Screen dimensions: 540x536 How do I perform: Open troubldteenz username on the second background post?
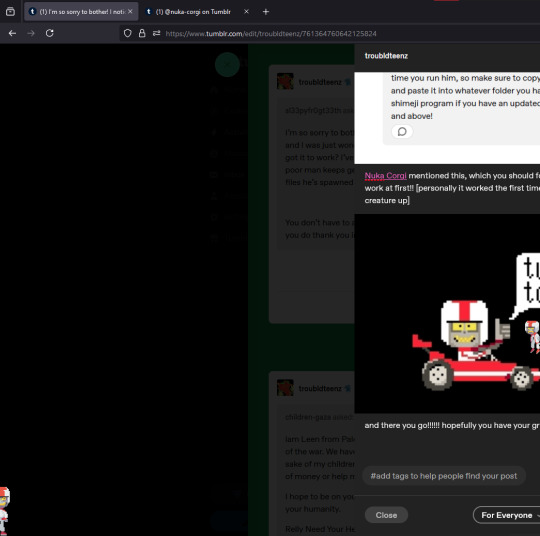pos(320,389)
